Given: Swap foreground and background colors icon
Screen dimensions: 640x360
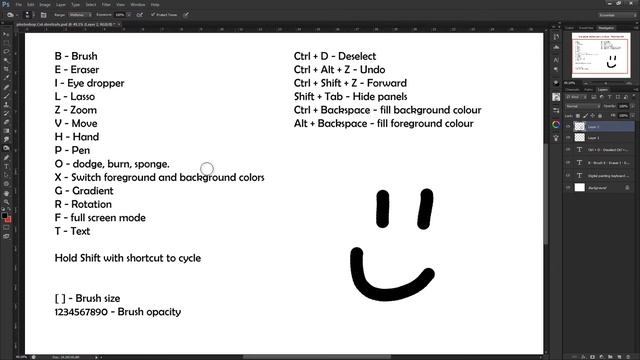Looking at the screenshot, I should (x=9, y=209).
